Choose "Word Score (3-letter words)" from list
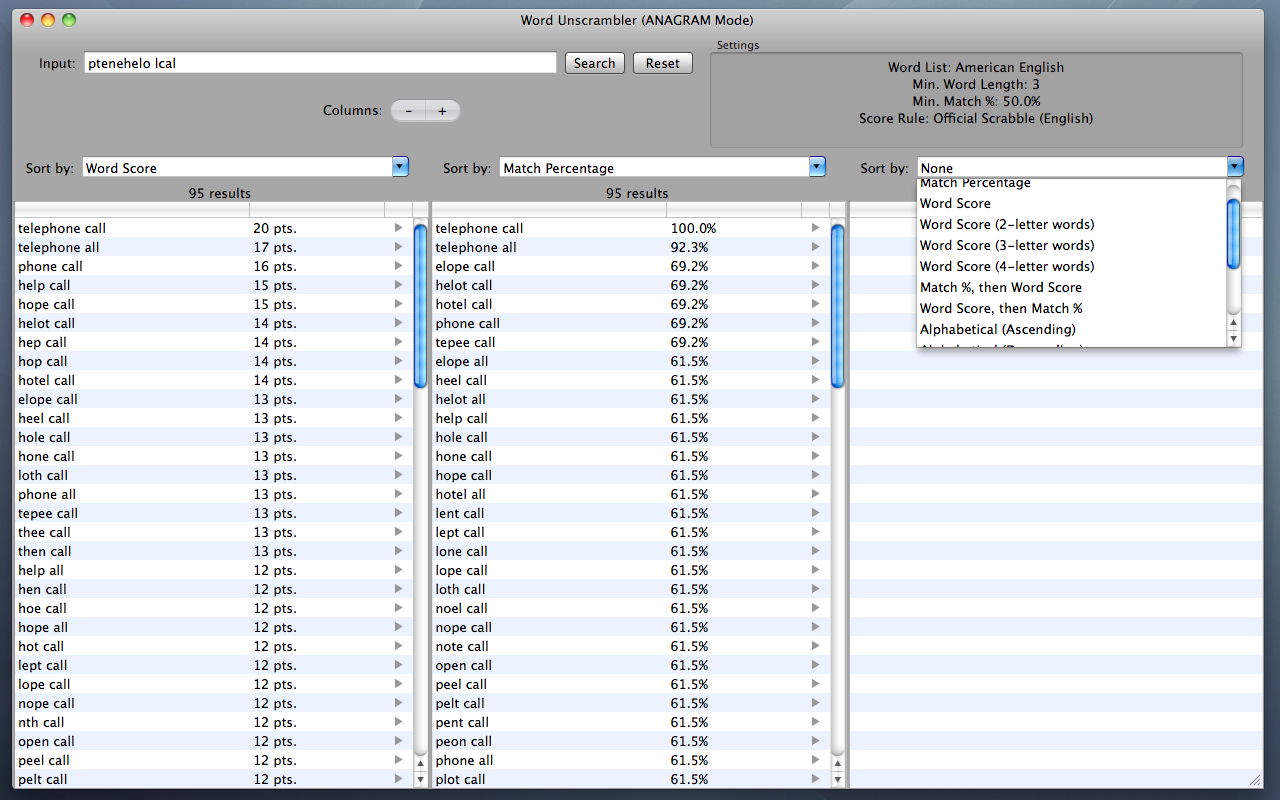Screen dimensions: 1280x800 point(1007,245)
